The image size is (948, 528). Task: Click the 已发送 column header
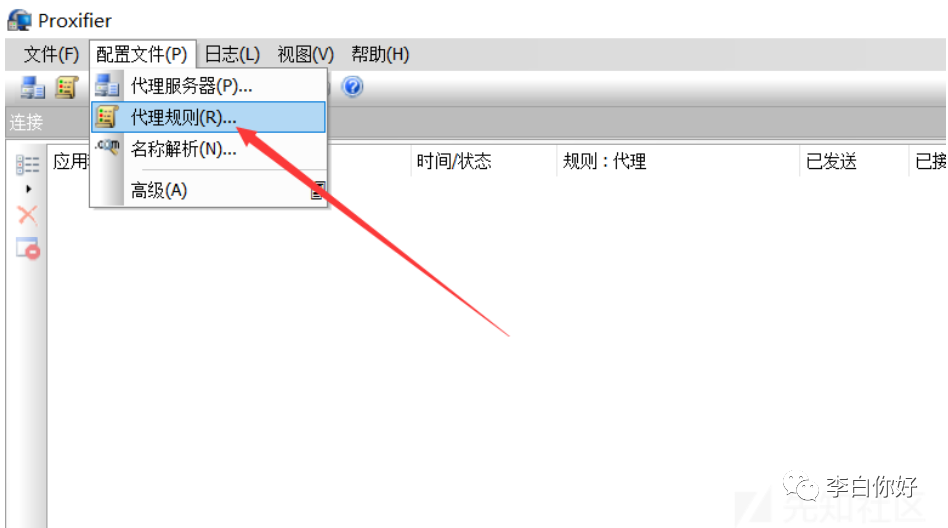[831, 161]
